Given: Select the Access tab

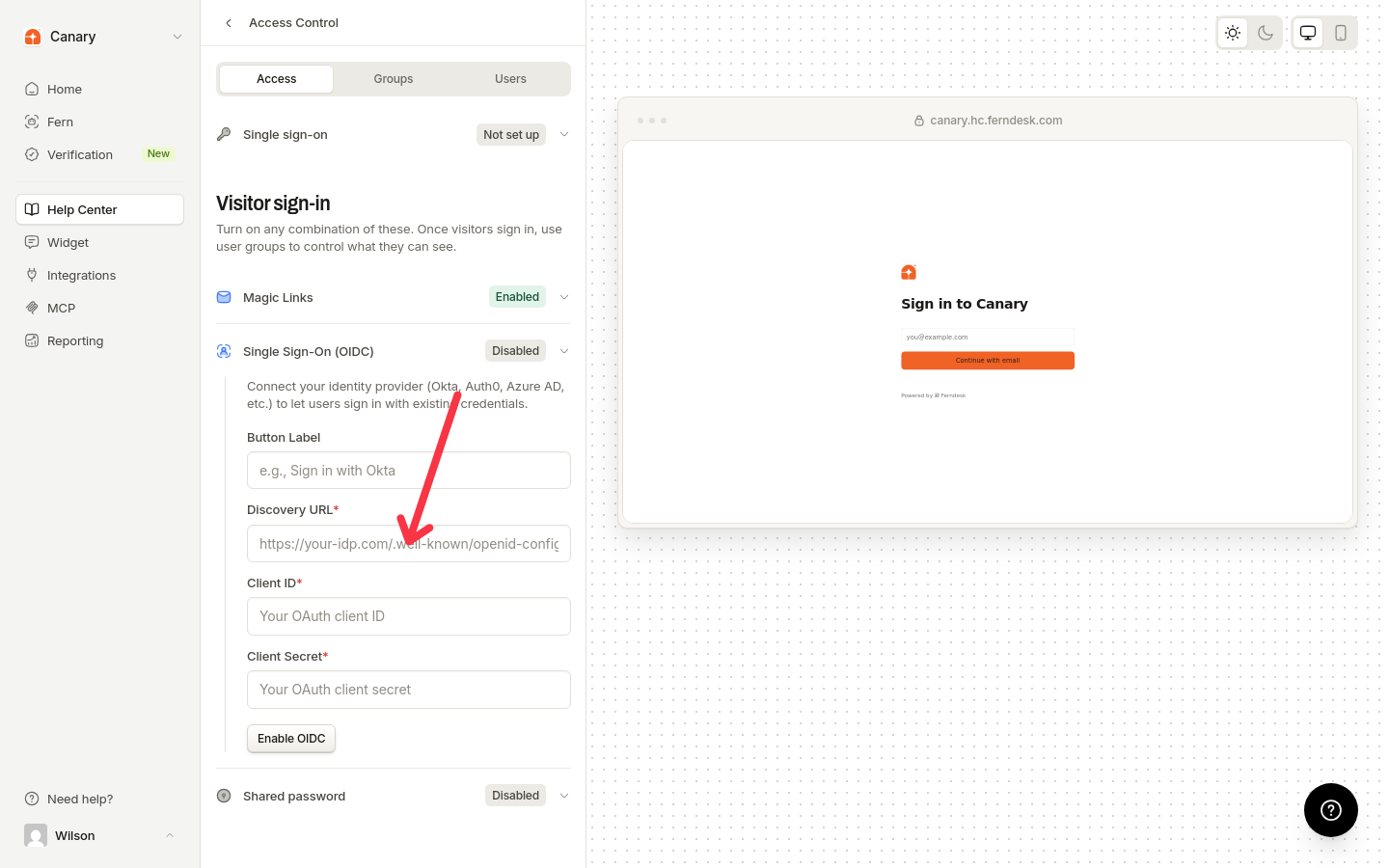Looking at the screenshot, I should tap(276, 79).
